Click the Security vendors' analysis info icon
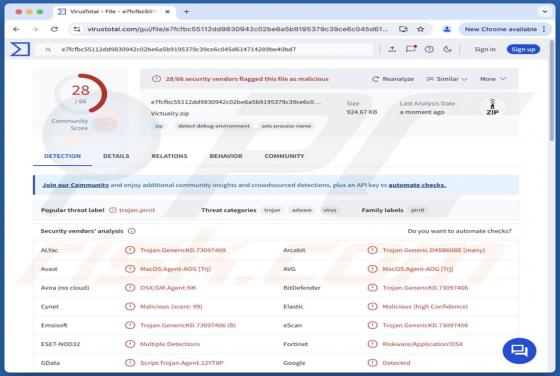The width and height of the screenshot is (560, 376). click(131, 231)
